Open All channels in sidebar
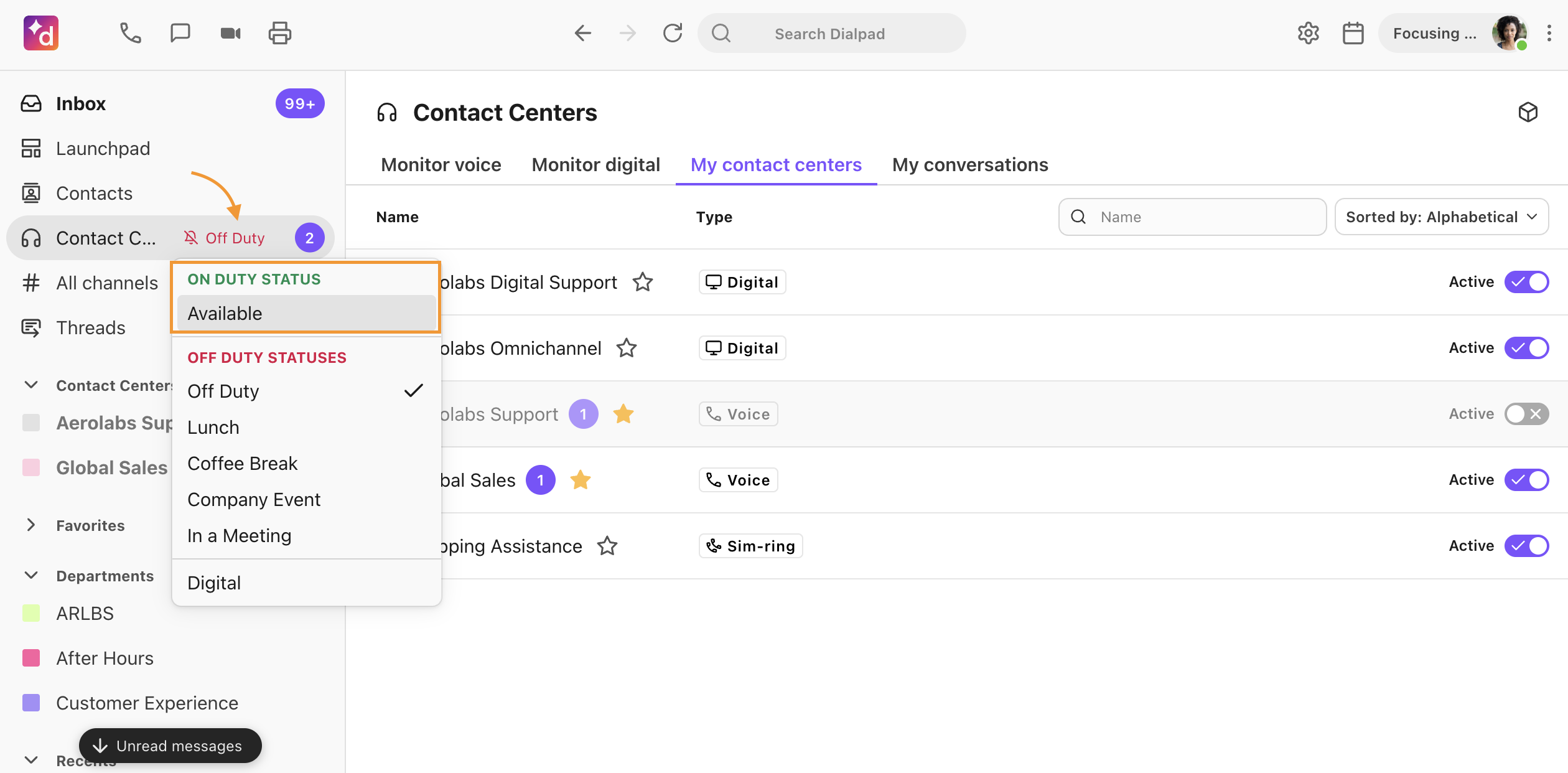This screenshot has height=773, width=1568. click(x=90, y=283)
